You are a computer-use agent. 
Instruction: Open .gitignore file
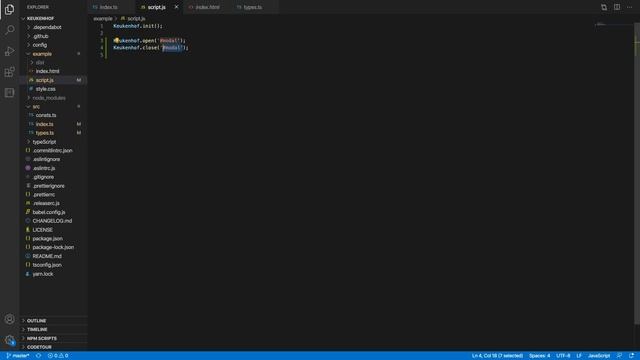43,177
